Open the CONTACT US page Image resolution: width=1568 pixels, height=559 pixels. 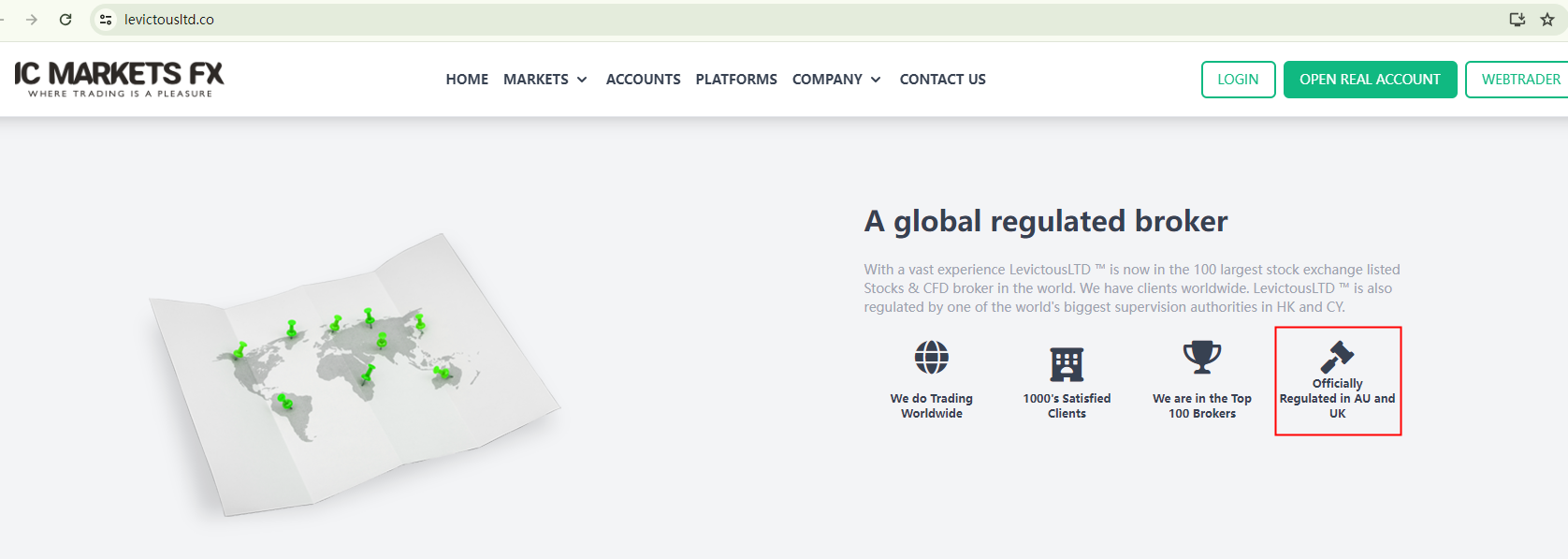(x=943, y=80)
